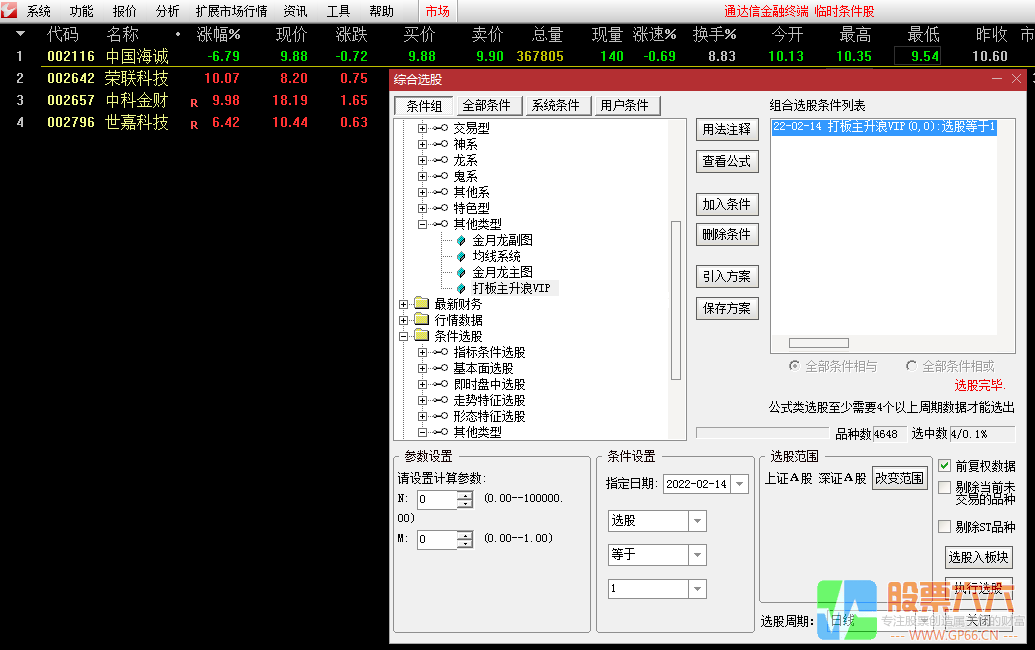Viewport: 1035px width, 650px height.
Task: Click the 条件选股 folder icon
Action: (422, 335)
